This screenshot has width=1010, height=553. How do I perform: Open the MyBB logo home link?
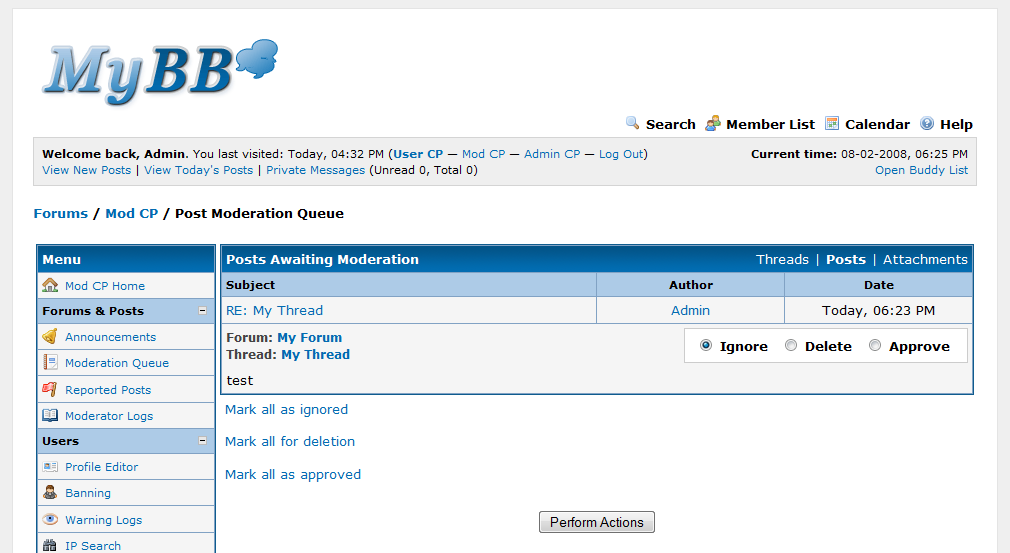160,72
